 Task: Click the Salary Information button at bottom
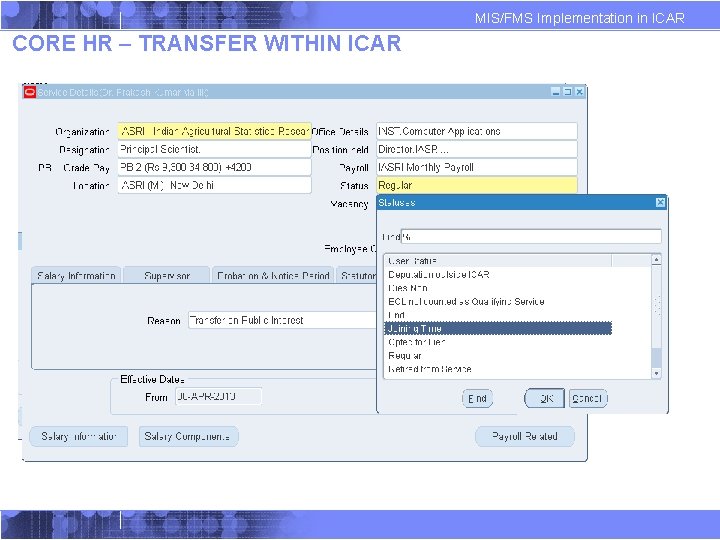[79, 436]
